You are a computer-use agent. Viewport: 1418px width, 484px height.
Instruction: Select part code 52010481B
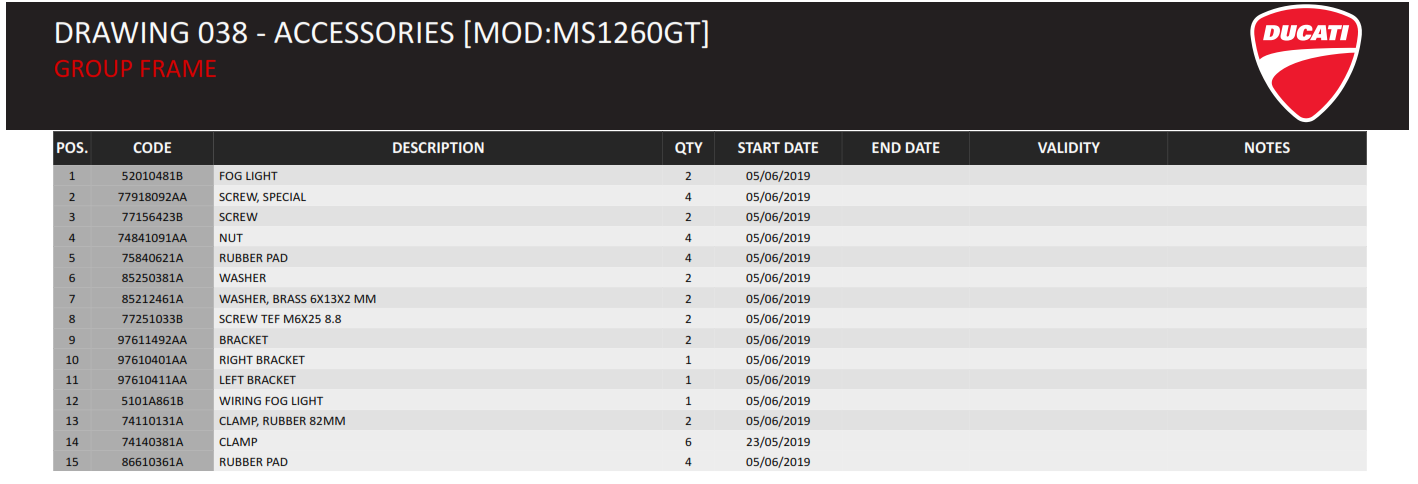[152, 176]
